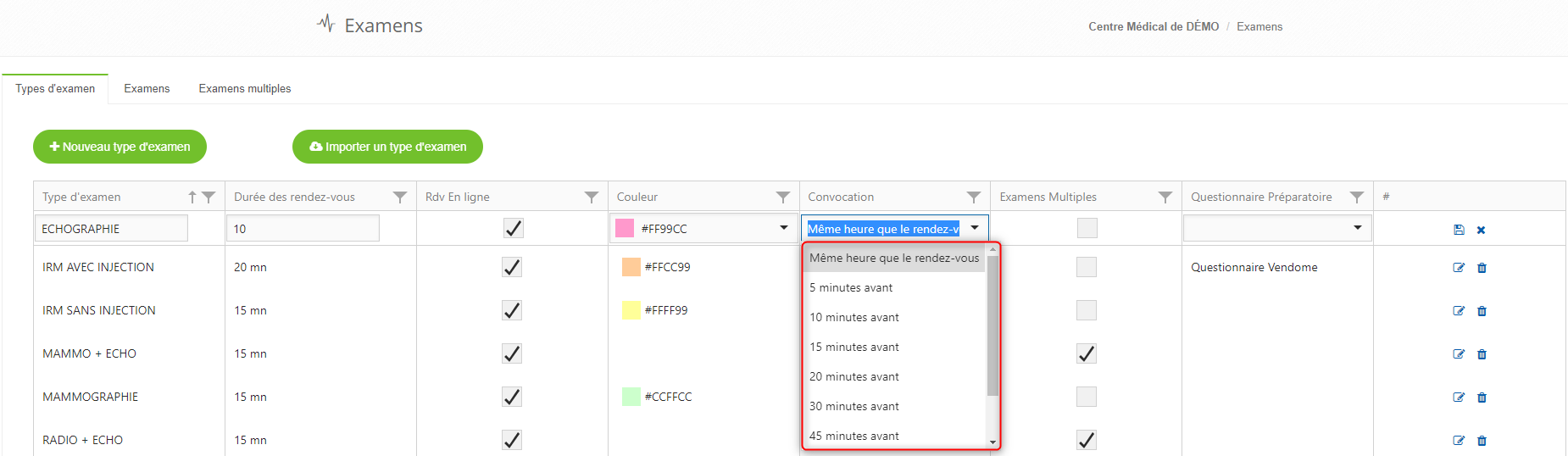Expand the Questionnaire Préparatoire dropdown
Viewport: 1568px width, 456px height.
coord(1357,228)
